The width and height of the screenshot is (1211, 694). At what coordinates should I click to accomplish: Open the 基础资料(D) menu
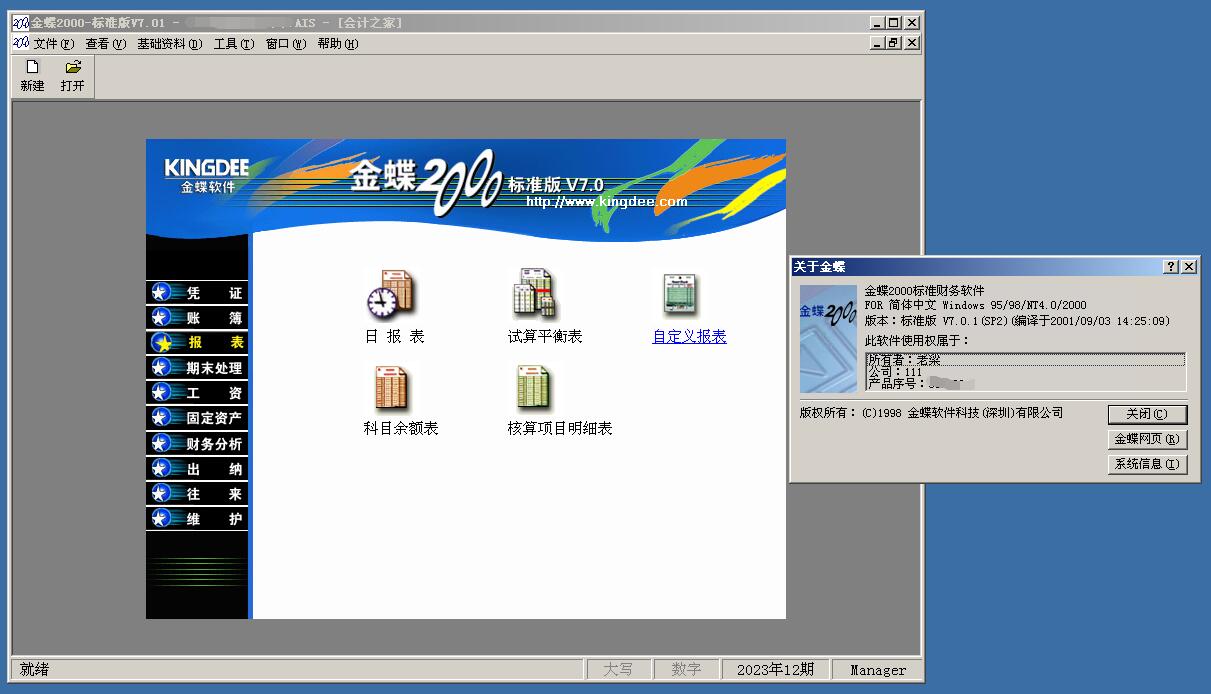tap(170, 44)
